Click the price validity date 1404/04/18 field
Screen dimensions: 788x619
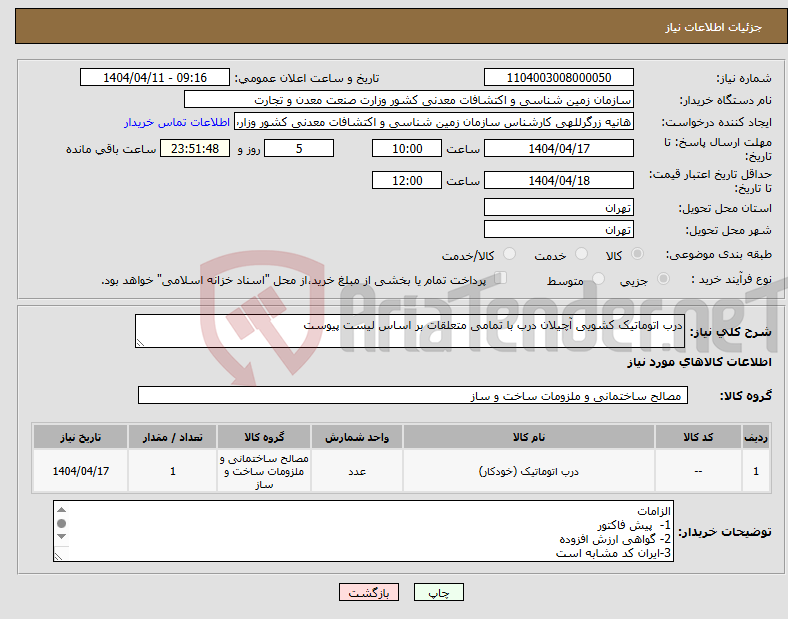pos(559,180)
